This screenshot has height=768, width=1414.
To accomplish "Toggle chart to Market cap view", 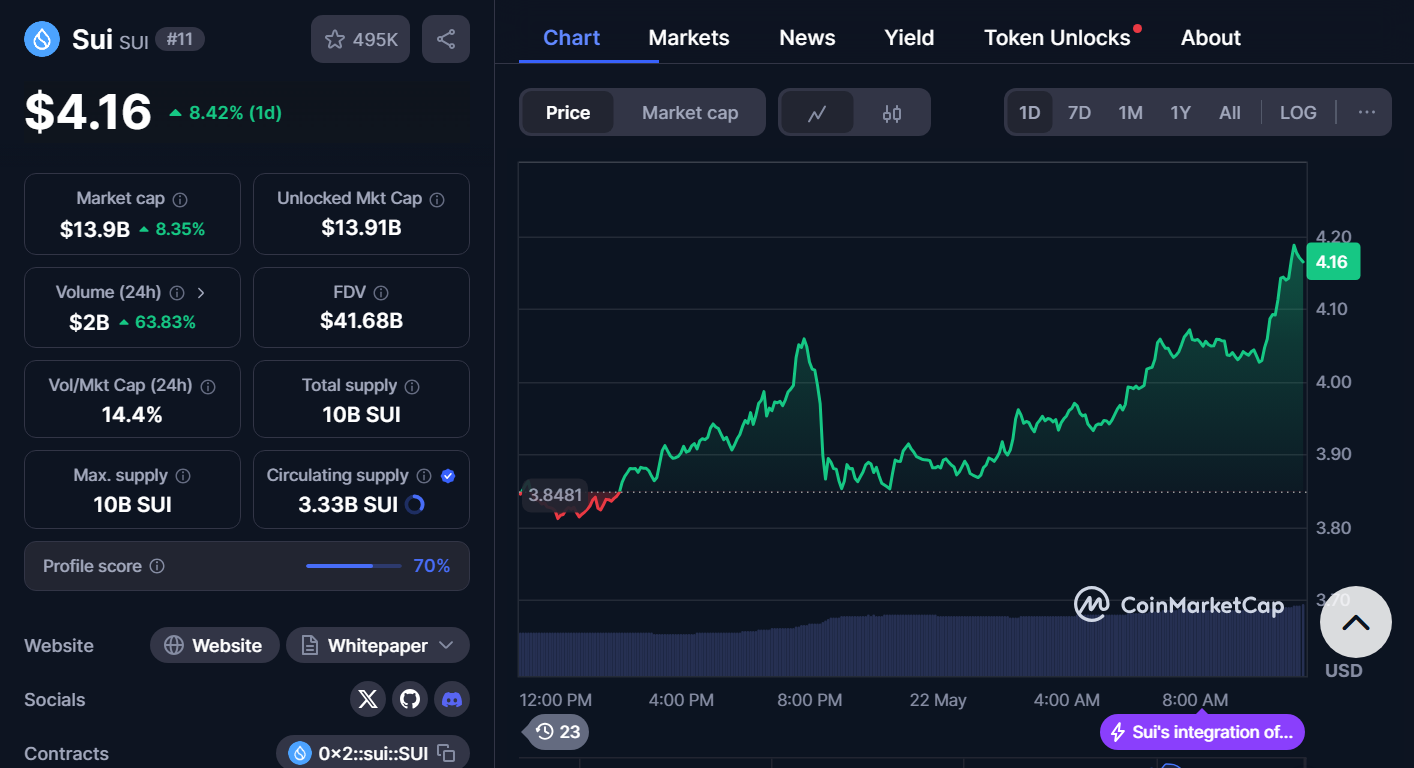I will tap(690, 113).
